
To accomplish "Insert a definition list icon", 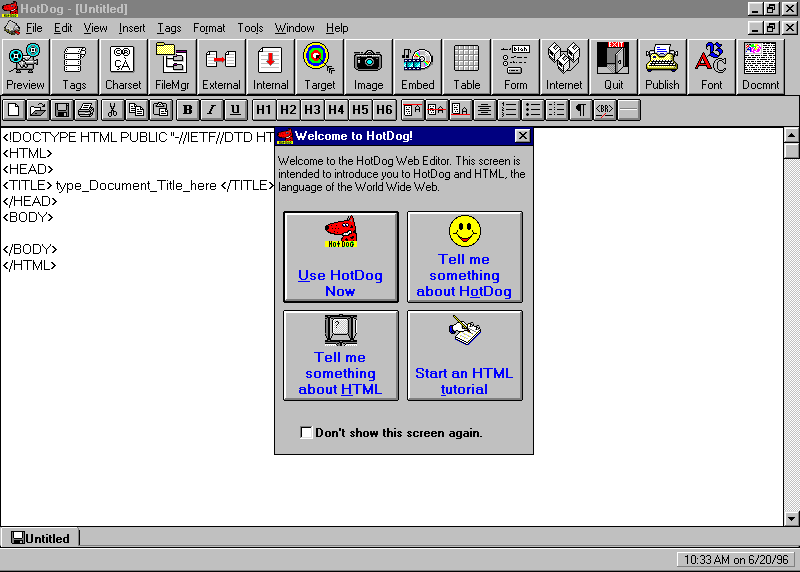I will click(x=557, y=110).
